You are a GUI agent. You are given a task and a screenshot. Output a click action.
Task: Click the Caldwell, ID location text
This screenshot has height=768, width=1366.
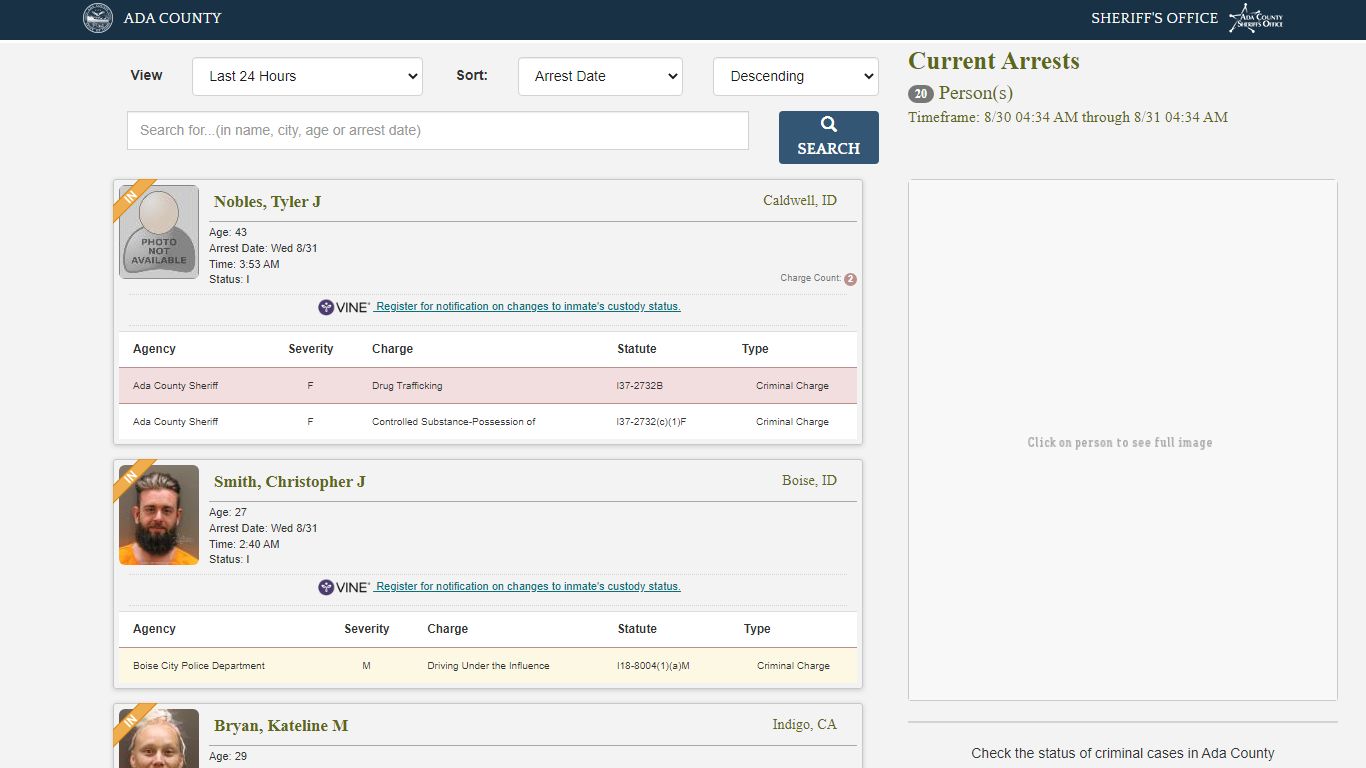(x=800, y=201)
